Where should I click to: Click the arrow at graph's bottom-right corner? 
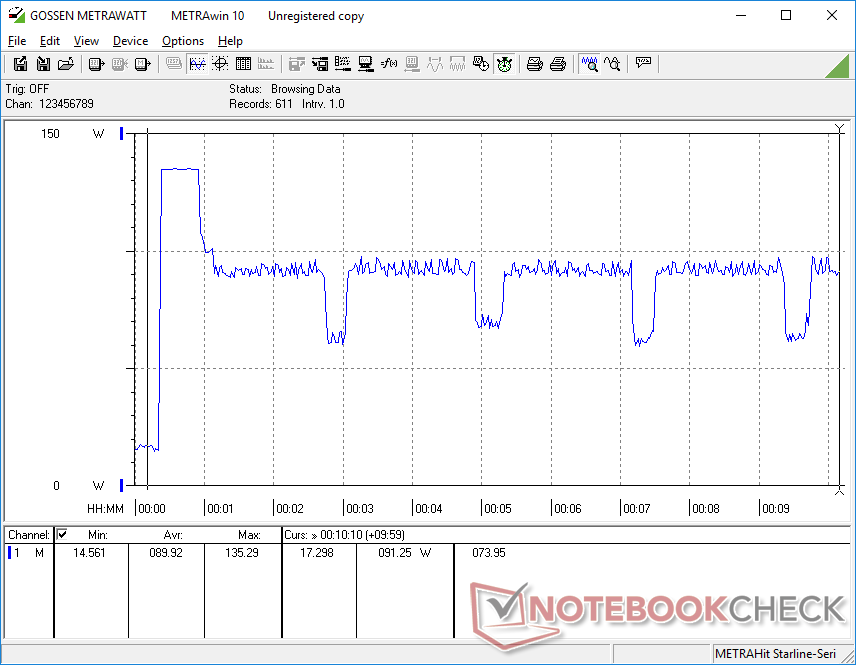pyautogui.click(x=840, y=488)
